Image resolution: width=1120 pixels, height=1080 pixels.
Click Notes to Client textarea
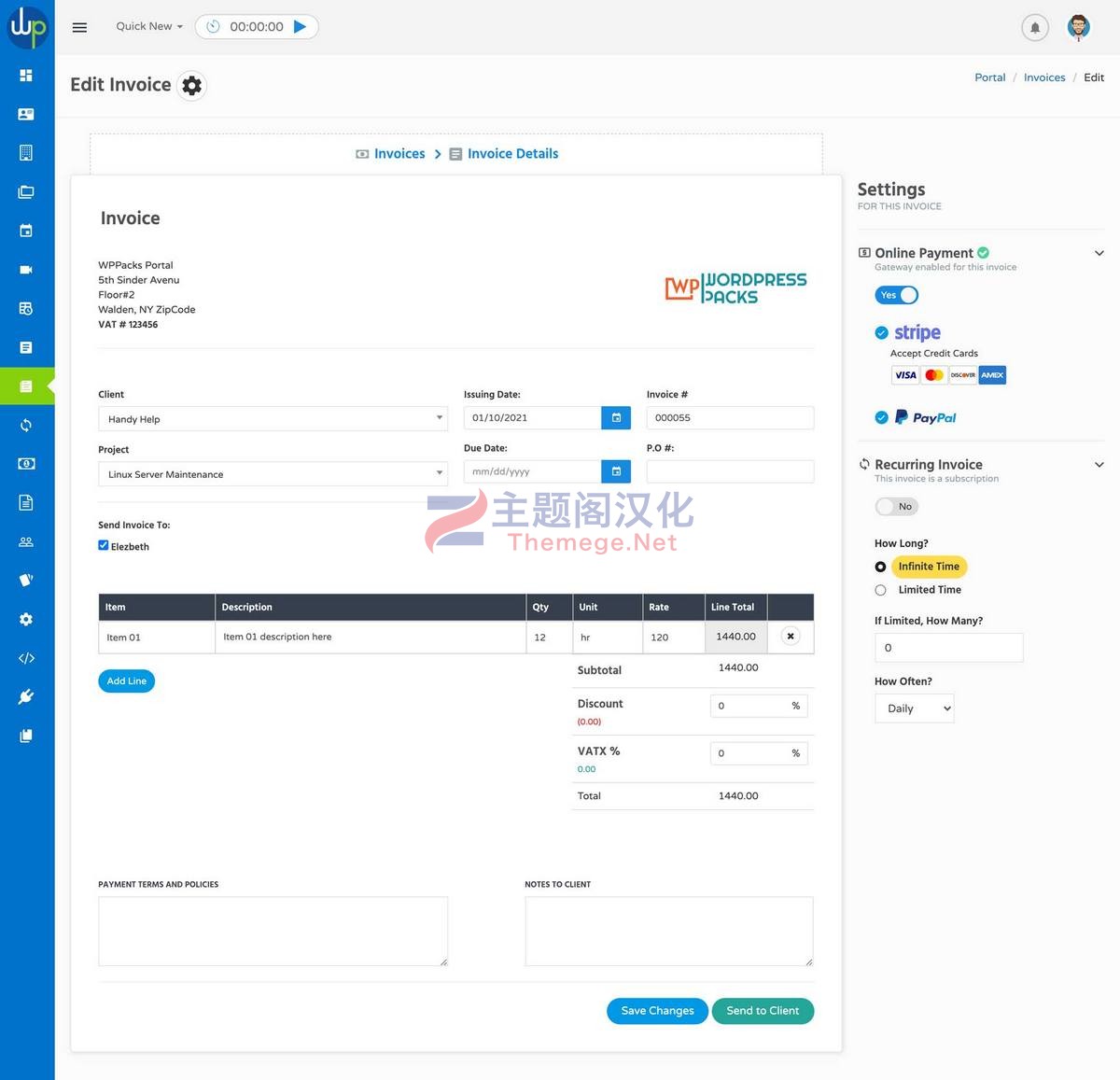(669, 932)
